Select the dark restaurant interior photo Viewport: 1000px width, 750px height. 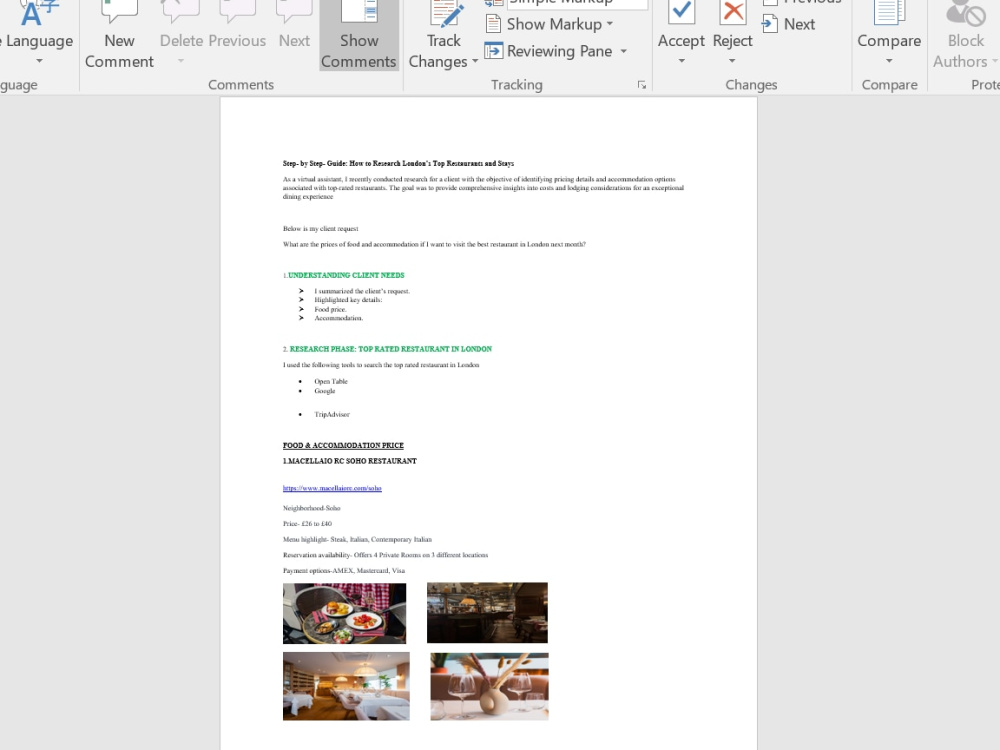point(487,612)
